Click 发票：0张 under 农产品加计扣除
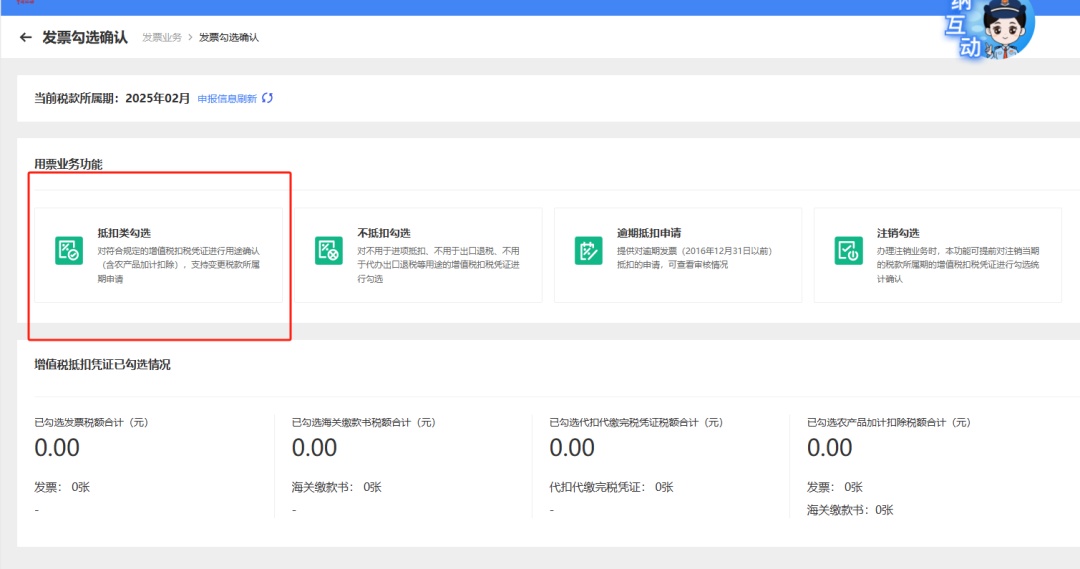The width and height of the screenshot is (1080, 569). 835,487
